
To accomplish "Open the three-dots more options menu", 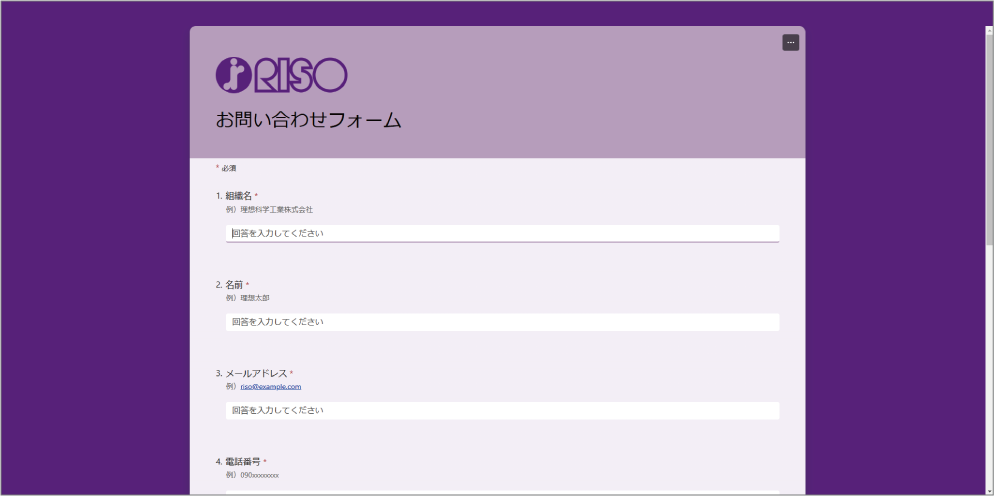I will click(790, 42).
